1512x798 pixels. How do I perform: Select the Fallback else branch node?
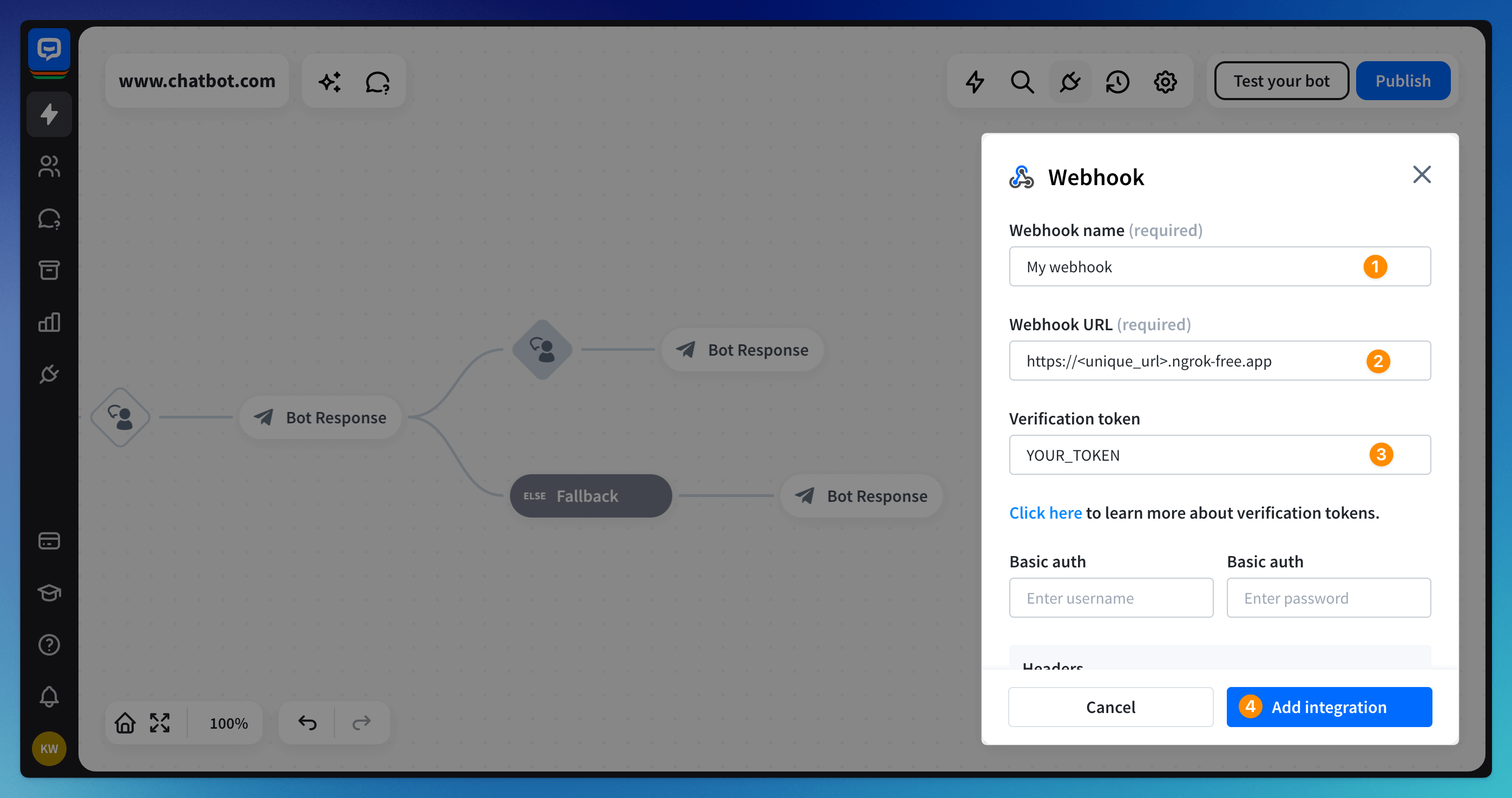[590, 495]
